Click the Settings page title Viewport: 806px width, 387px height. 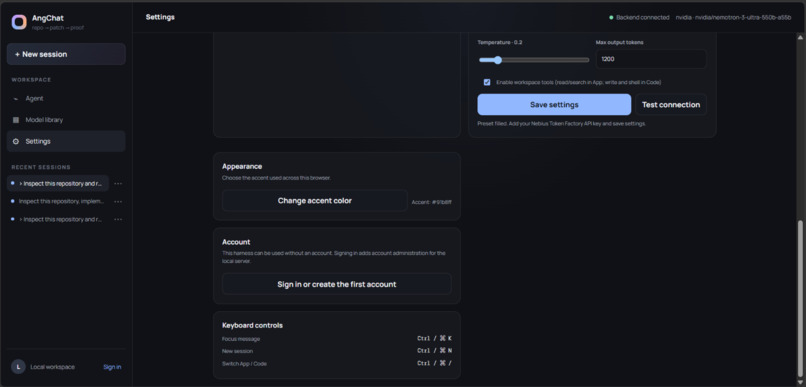(x=160, y=17)
